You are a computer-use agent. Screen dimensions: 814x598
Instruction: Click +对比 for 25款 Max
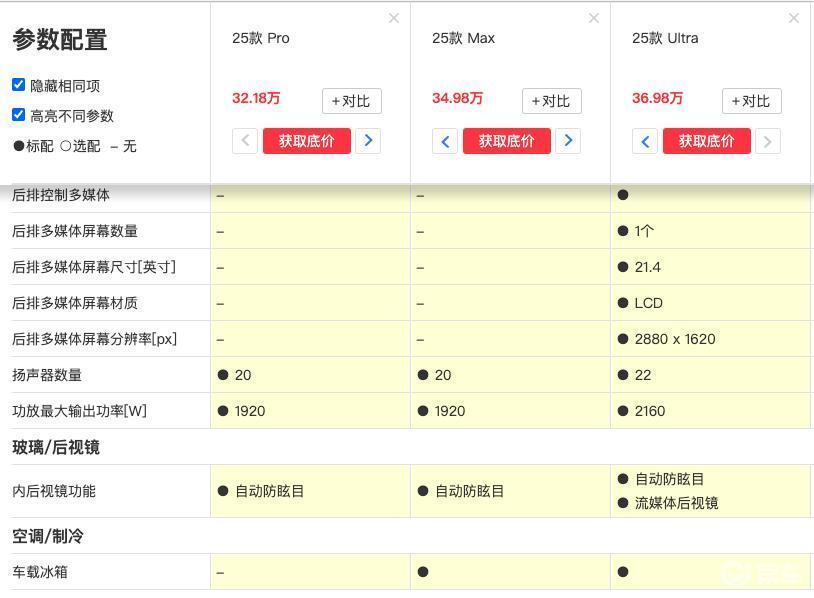click(x=551, y=101)
